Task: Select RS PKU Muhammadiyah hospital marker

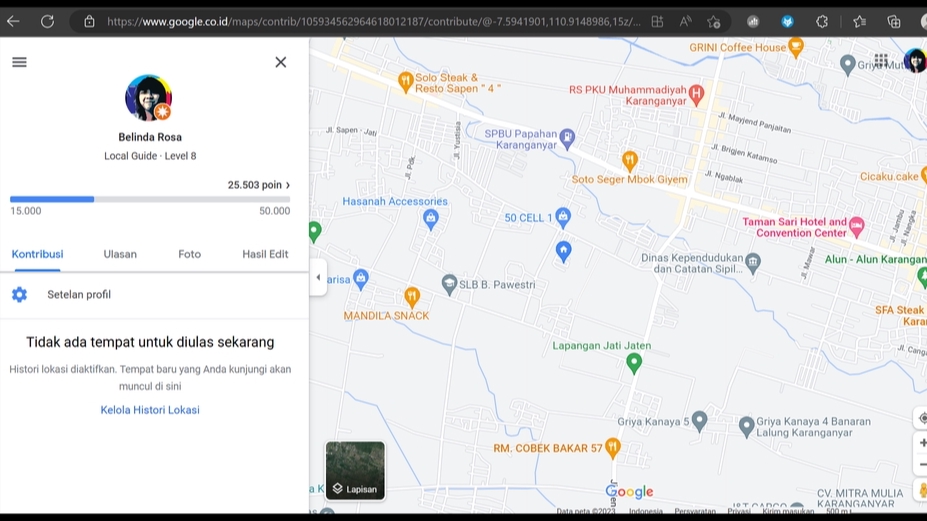Action: pyautogui.click(x=696, y=94)
